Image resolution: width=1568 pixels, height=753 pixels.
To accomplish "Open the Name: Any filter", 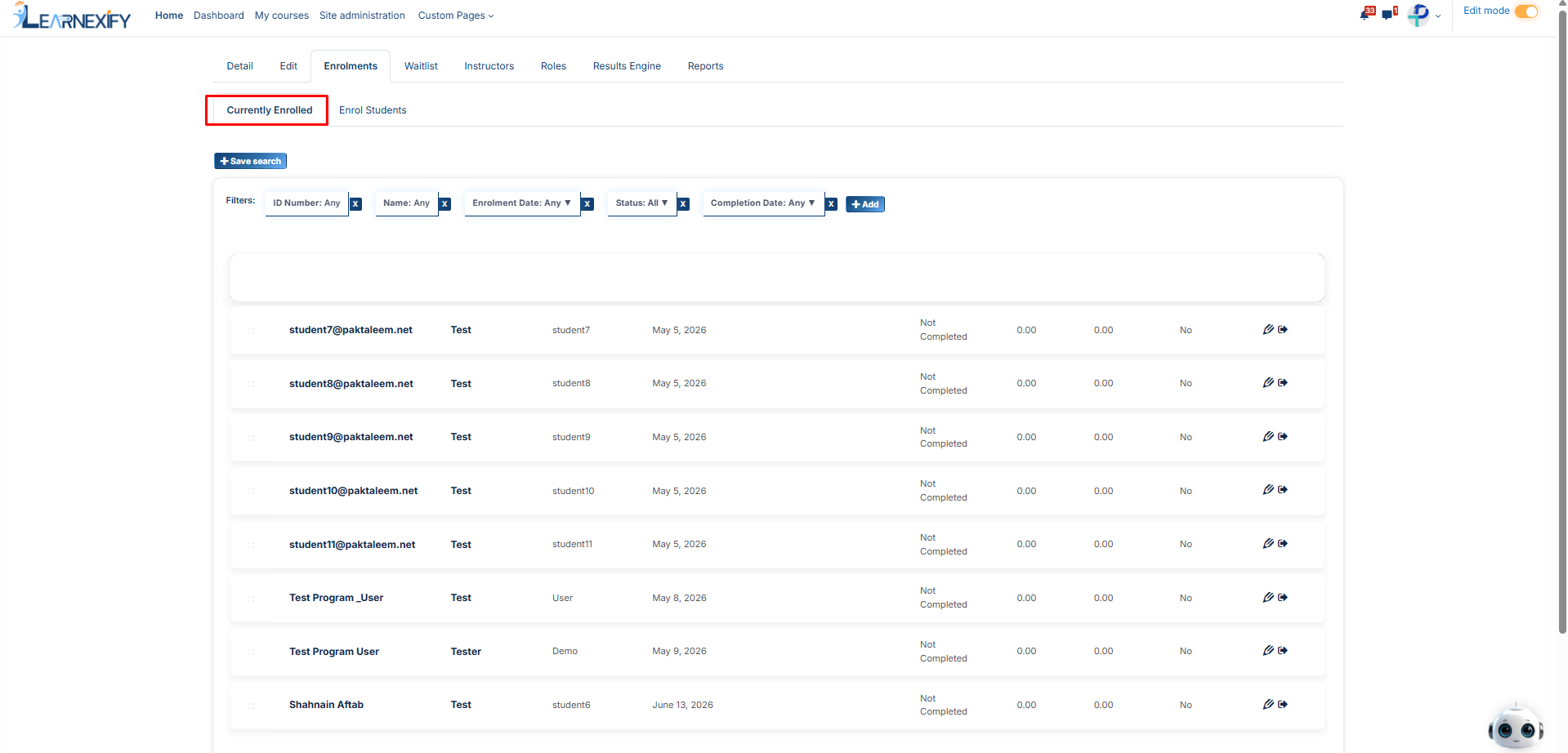I will pyautogui.click(x=406, y=203).
